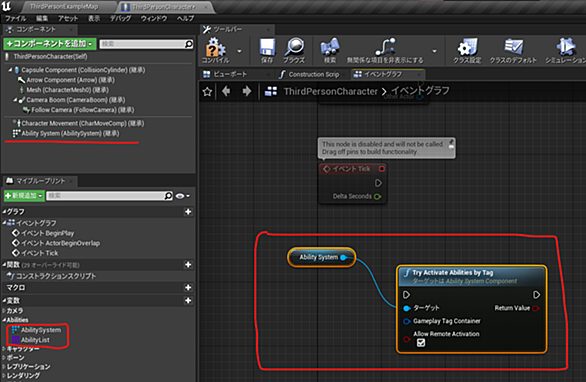Click the favorite star icon in graph bar

coord(207,92)
